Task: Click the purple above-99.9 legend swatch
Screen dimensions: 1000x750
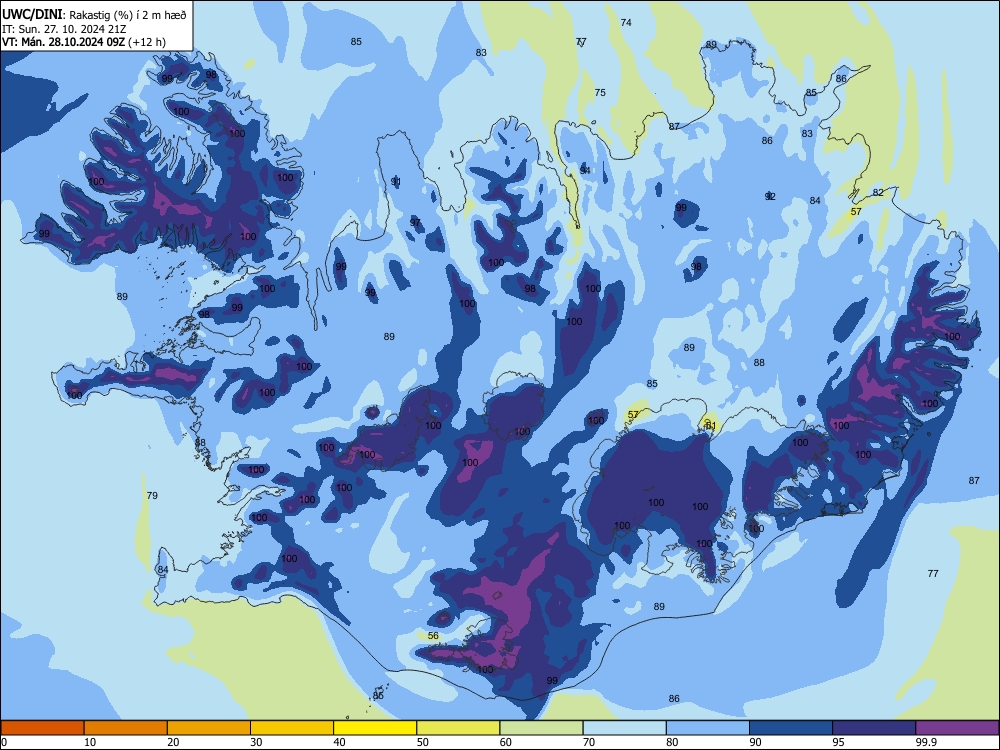Action: (x=957, y=728)
